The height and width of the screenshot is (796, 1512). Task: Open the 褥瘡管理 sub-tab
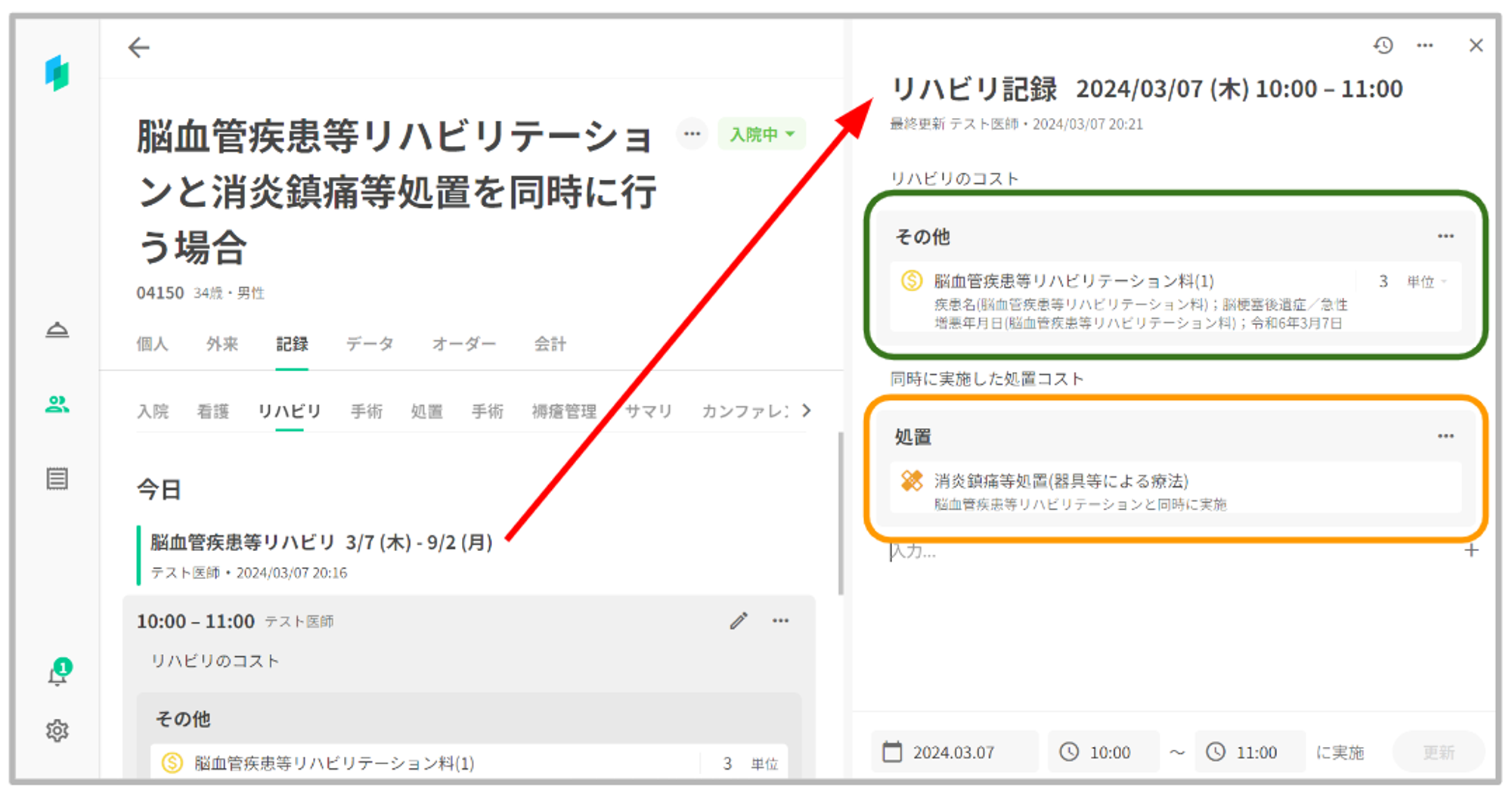pyautogui.click(x=564, y=411)
